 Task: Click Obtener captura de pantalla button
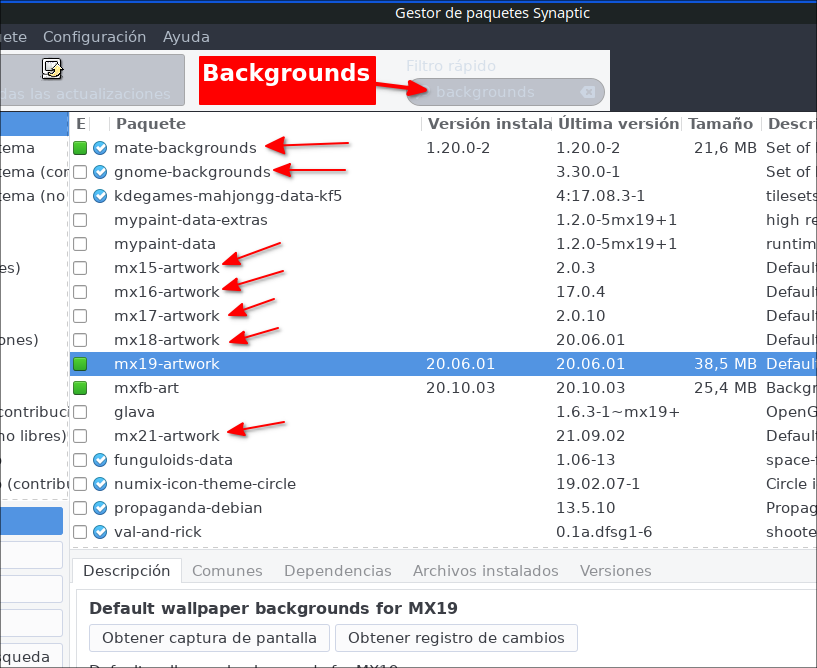pos(209,638)
